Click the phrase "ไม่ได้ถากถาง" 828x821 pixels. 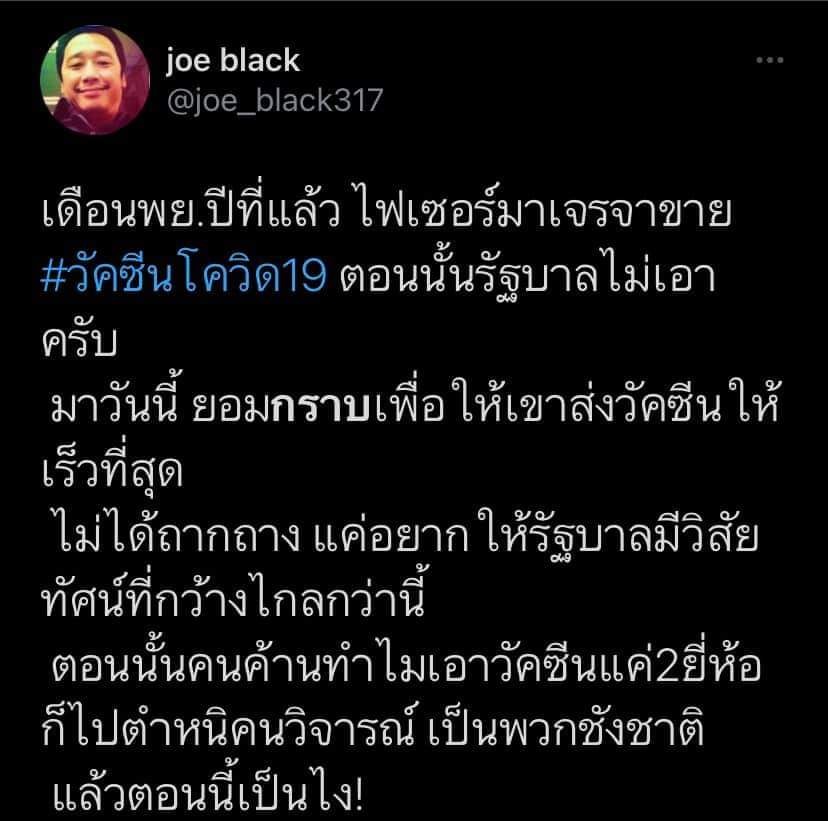177,534
